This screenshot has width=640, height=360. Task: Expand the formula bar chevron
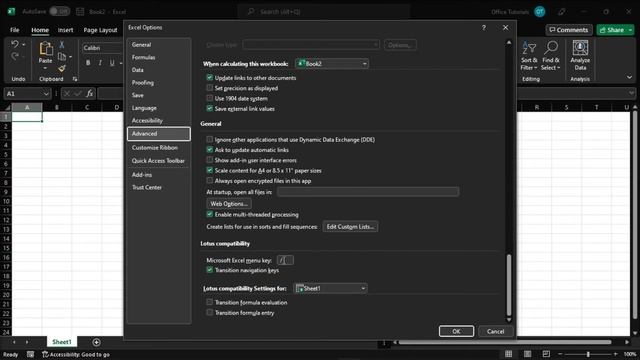pos(631,93)
